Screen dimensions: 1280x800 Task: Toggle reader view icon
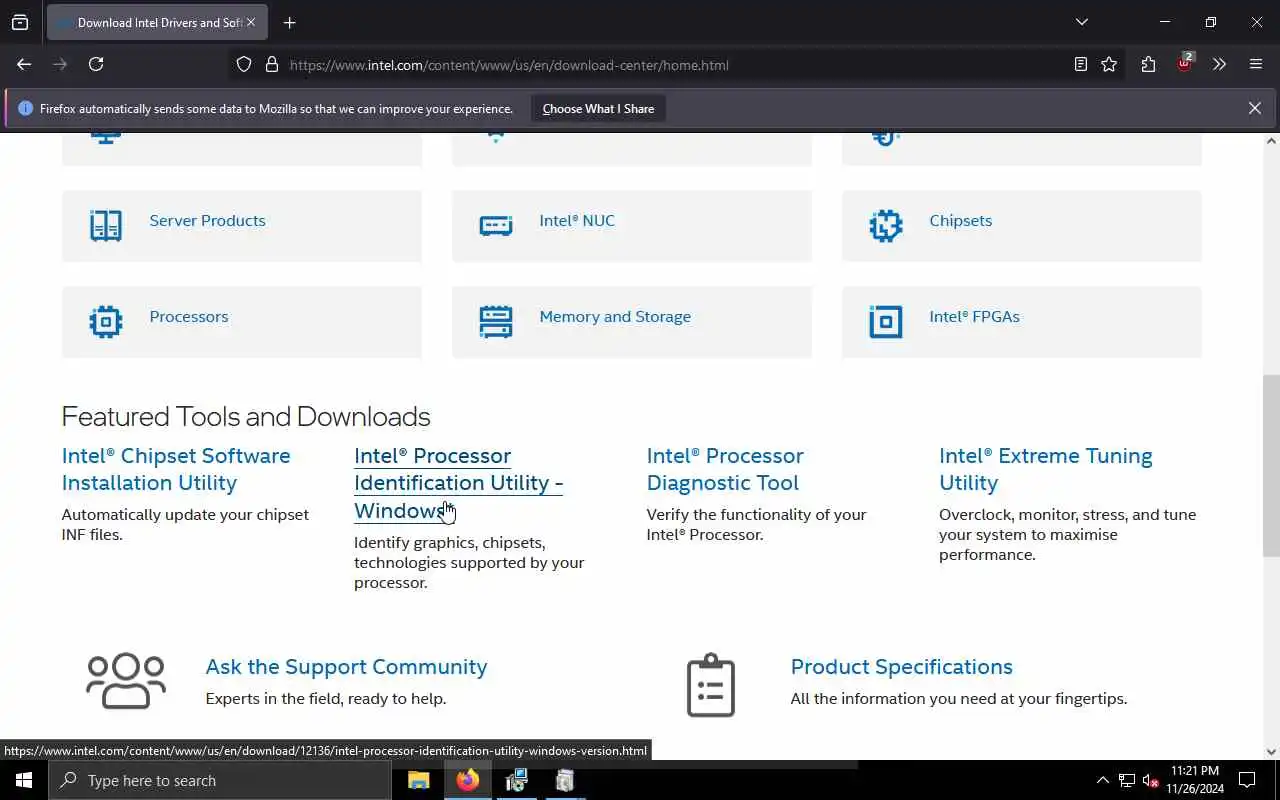(x=1081, y=65)
